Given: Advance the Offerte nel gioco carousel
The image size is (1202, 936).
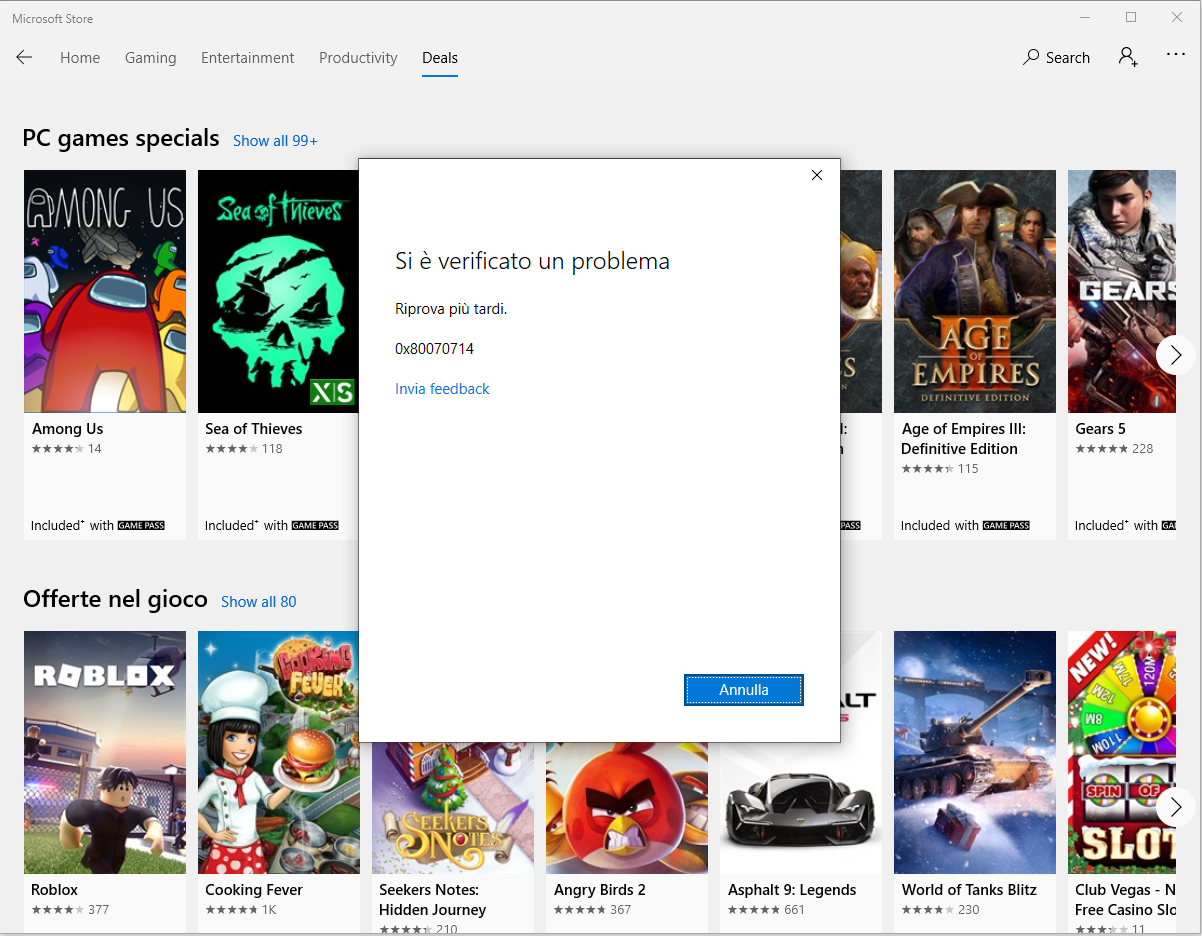Looking at the screenshot, I should 1175,806.
